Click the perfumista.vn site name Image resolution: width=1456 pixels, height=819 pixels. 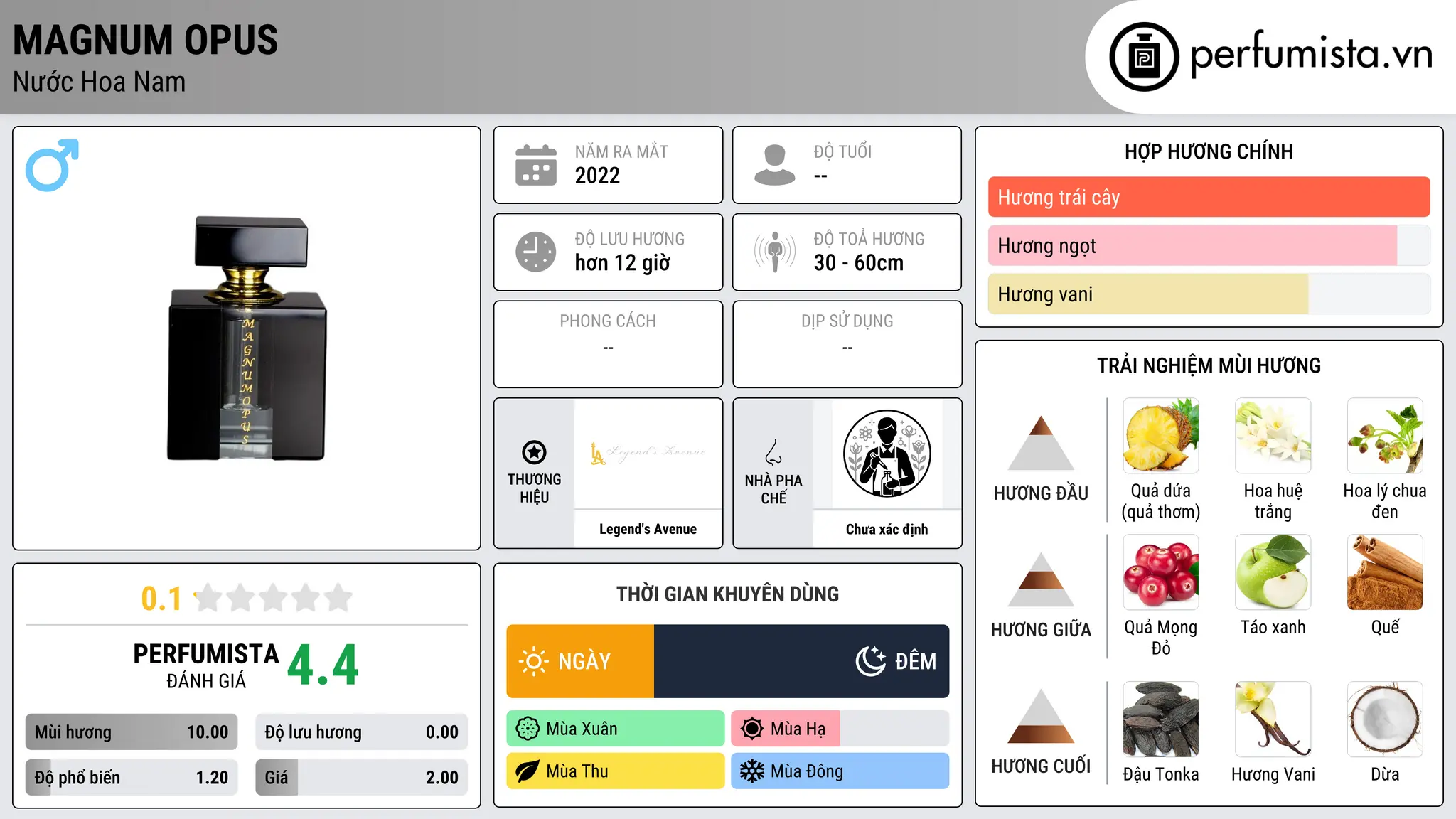pos(1312,54)
